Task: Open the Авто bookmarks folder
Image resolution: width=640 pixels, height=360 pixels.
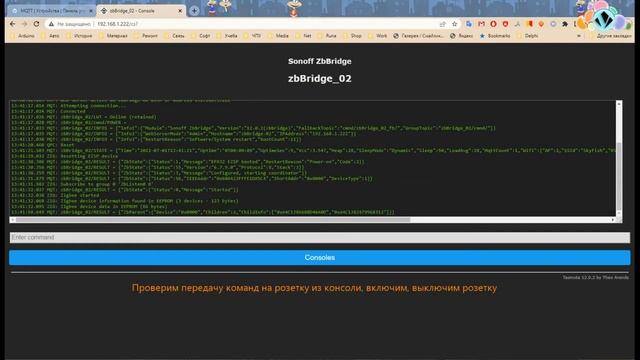Action: click(51, 36)
